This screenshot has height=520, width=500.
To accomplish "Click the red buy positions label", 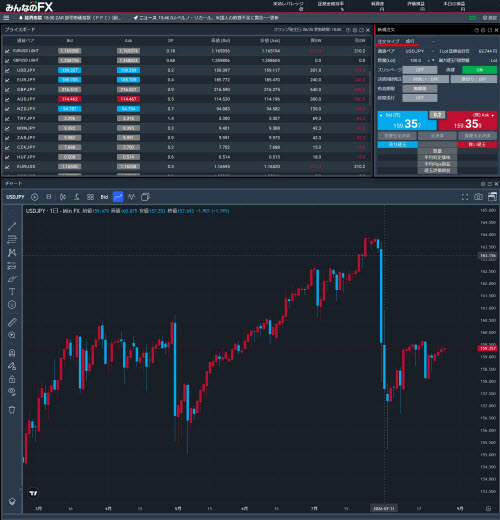I will (x=477, y=144).
